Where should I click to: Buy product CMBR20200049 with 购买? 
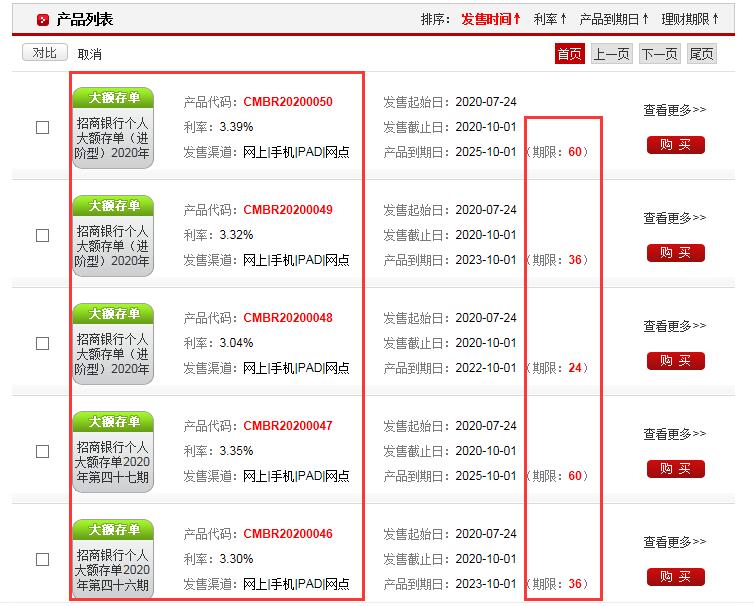(676, 253)
